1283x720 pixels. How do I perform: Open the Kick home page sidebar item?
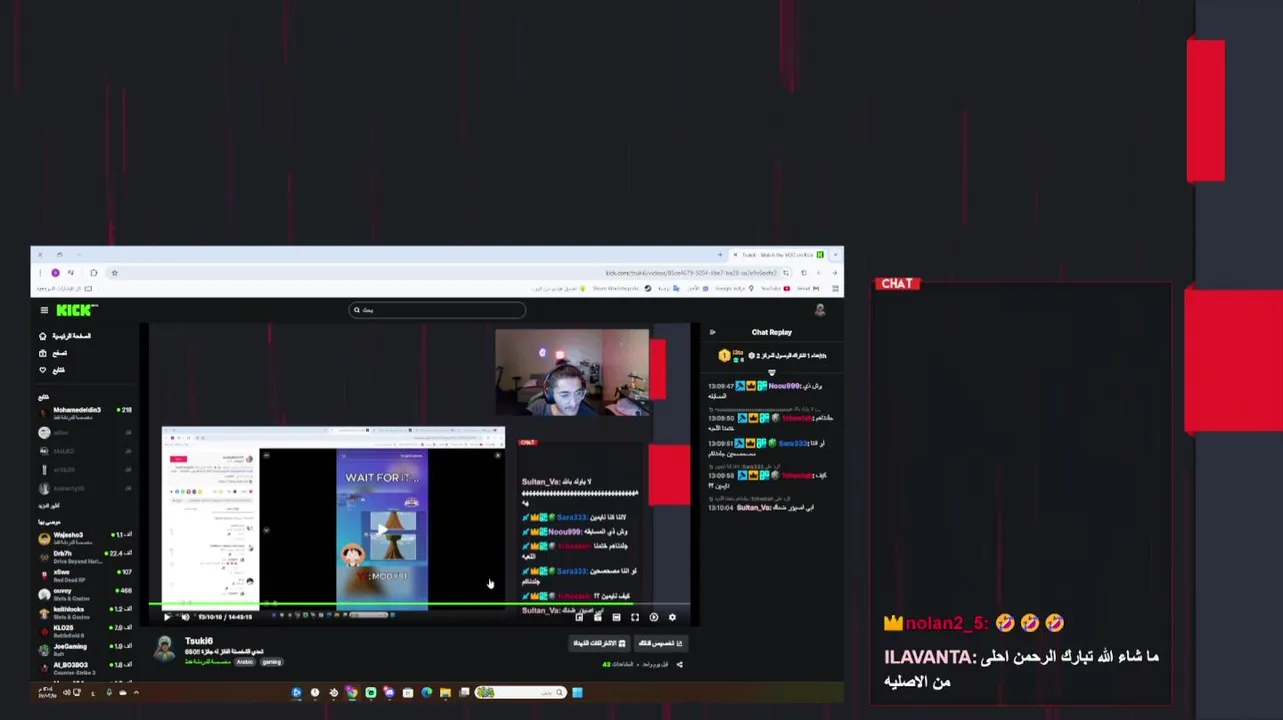[65, 336]
